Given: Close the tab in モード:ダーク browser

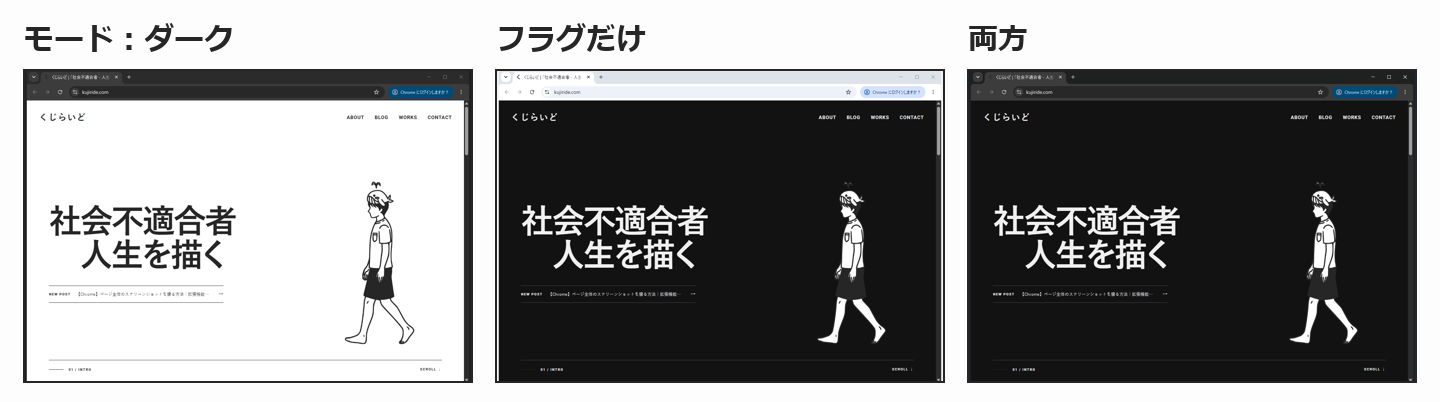Looking at the screenshot, I should click(x=116, y=77).
